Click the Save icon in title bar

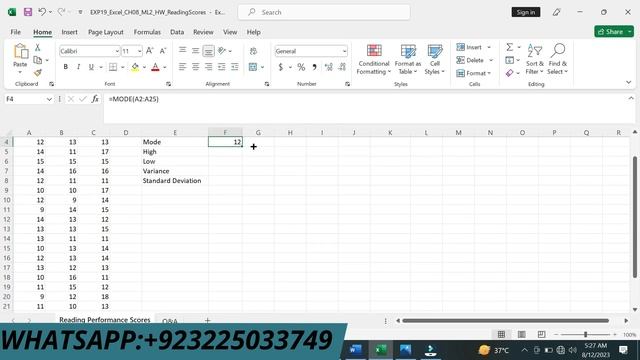[28, 12]
